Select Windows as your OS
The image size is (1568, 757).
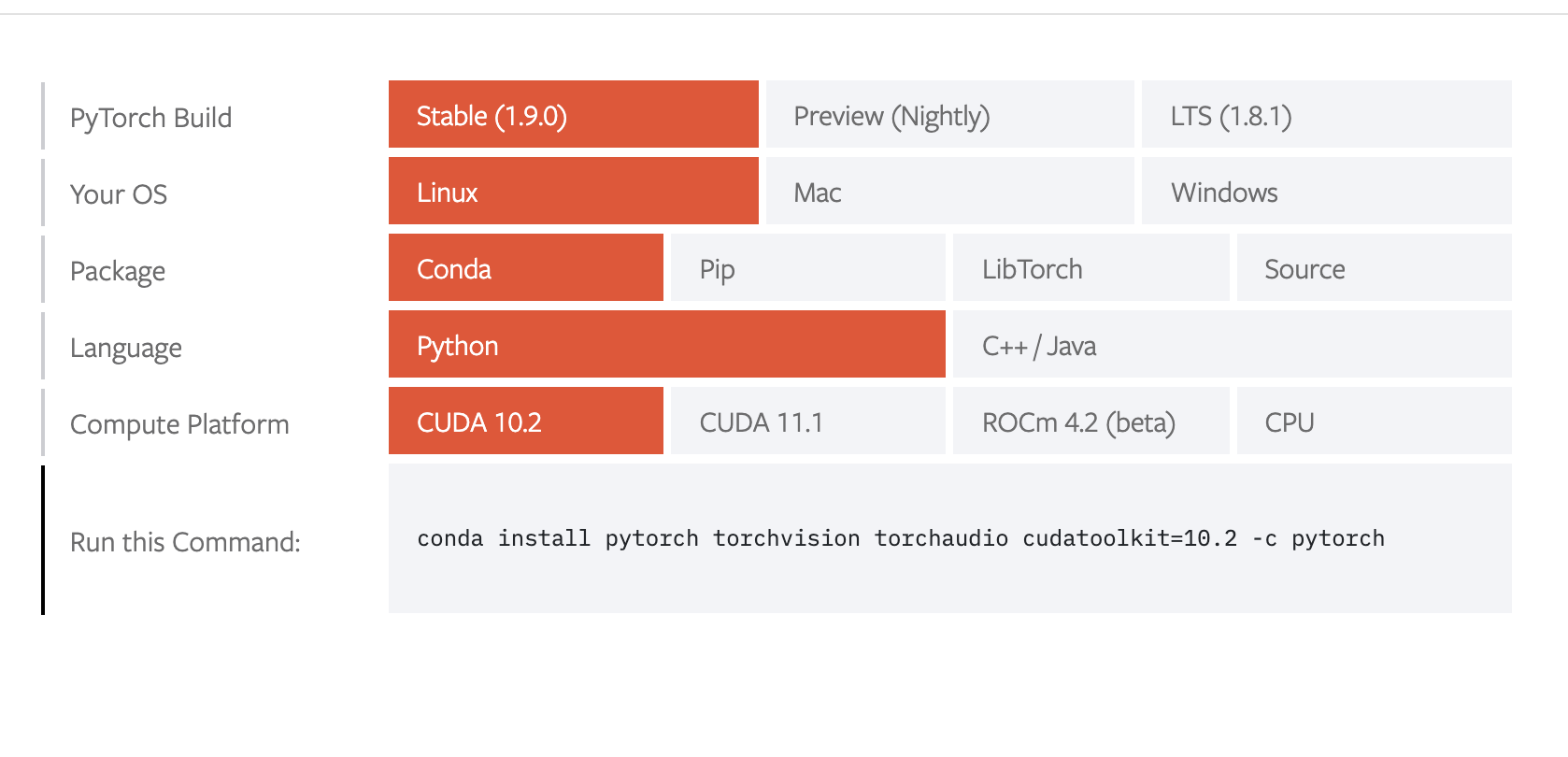tap(1326, 191)
